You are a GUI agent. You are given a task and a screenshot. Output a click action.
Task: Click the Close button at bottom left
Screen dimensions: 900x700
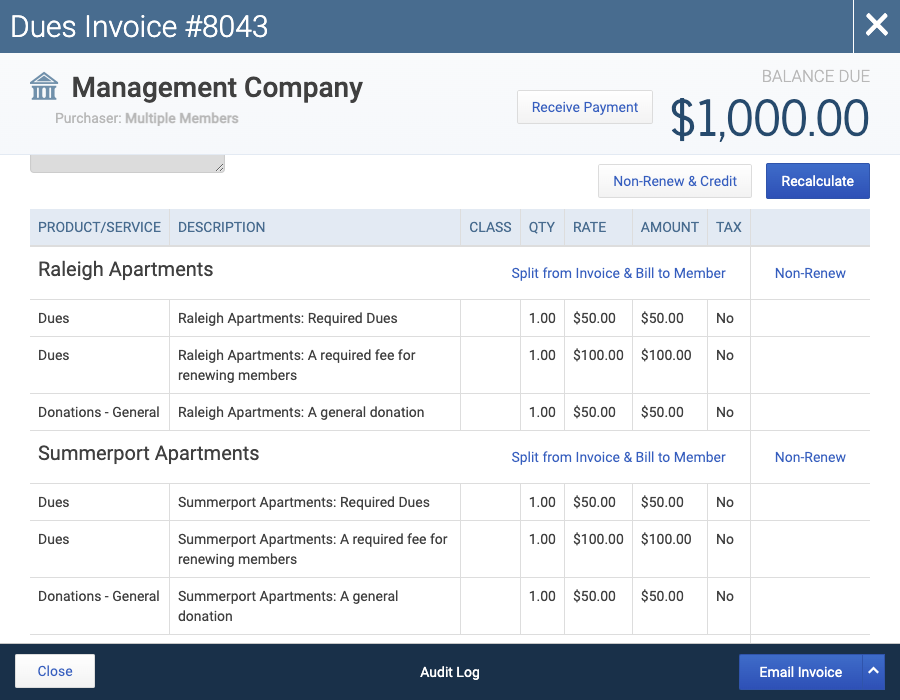[x=55, y=671]
